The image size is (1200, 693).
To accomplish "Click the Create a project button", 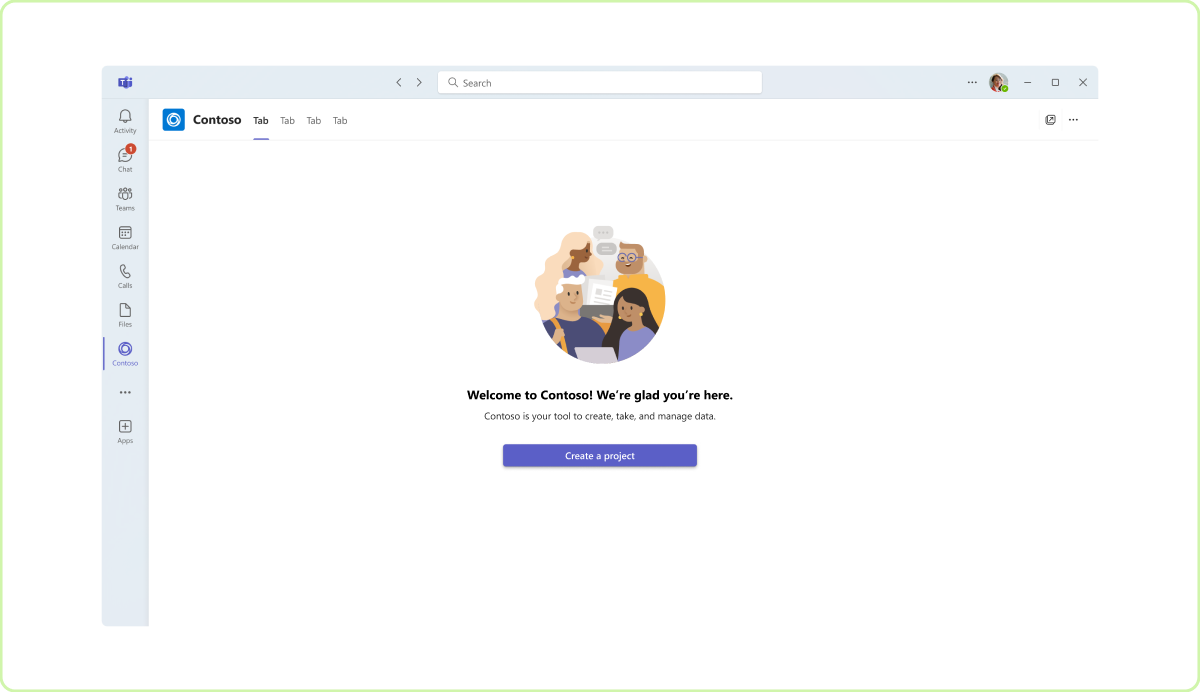I will coord(600,456).
